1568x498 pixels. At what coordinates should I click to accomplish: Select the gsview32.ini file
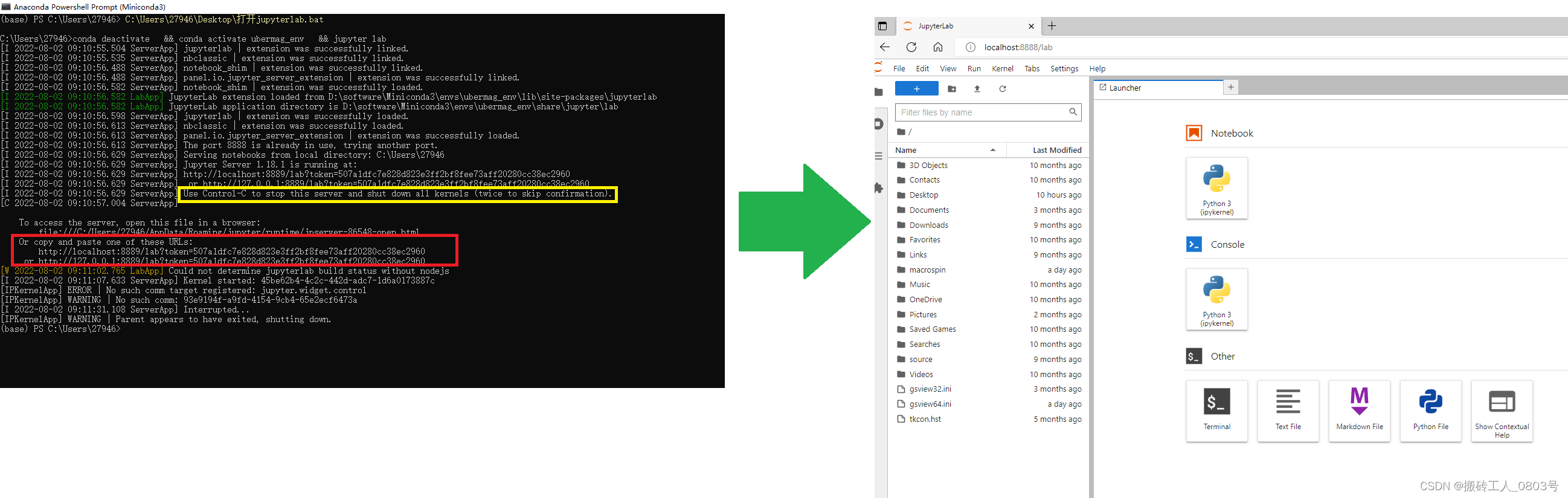click(989, 389)
